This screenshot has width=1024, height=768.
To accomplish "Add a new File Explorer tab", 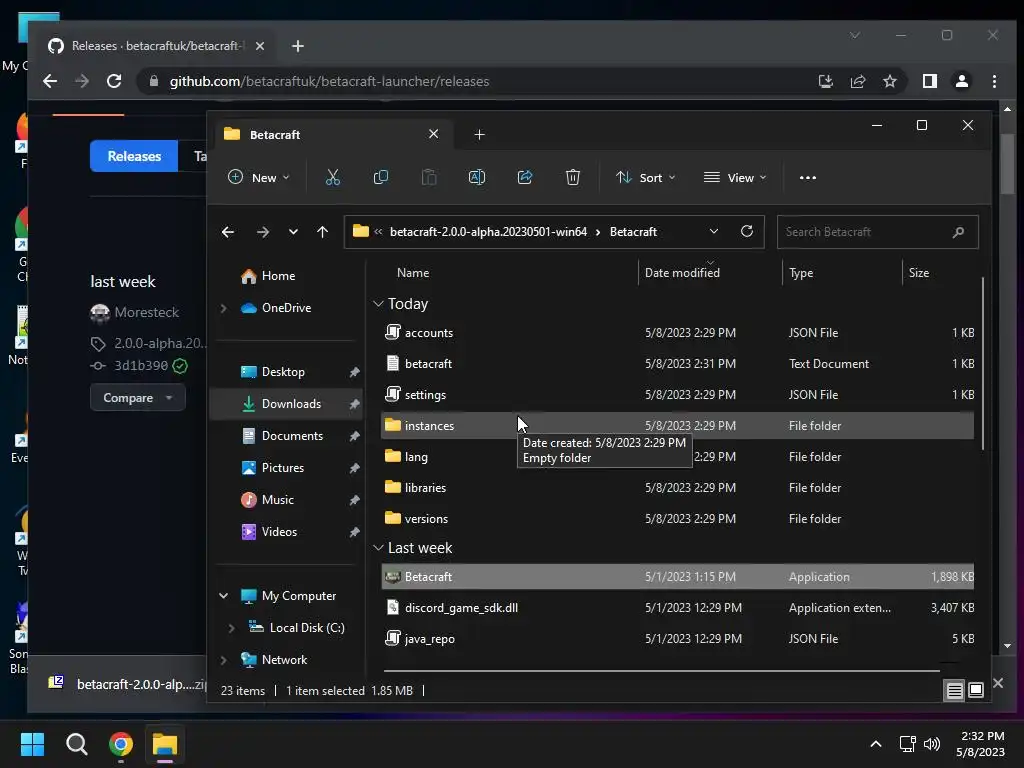I will (x=479, y=135).
